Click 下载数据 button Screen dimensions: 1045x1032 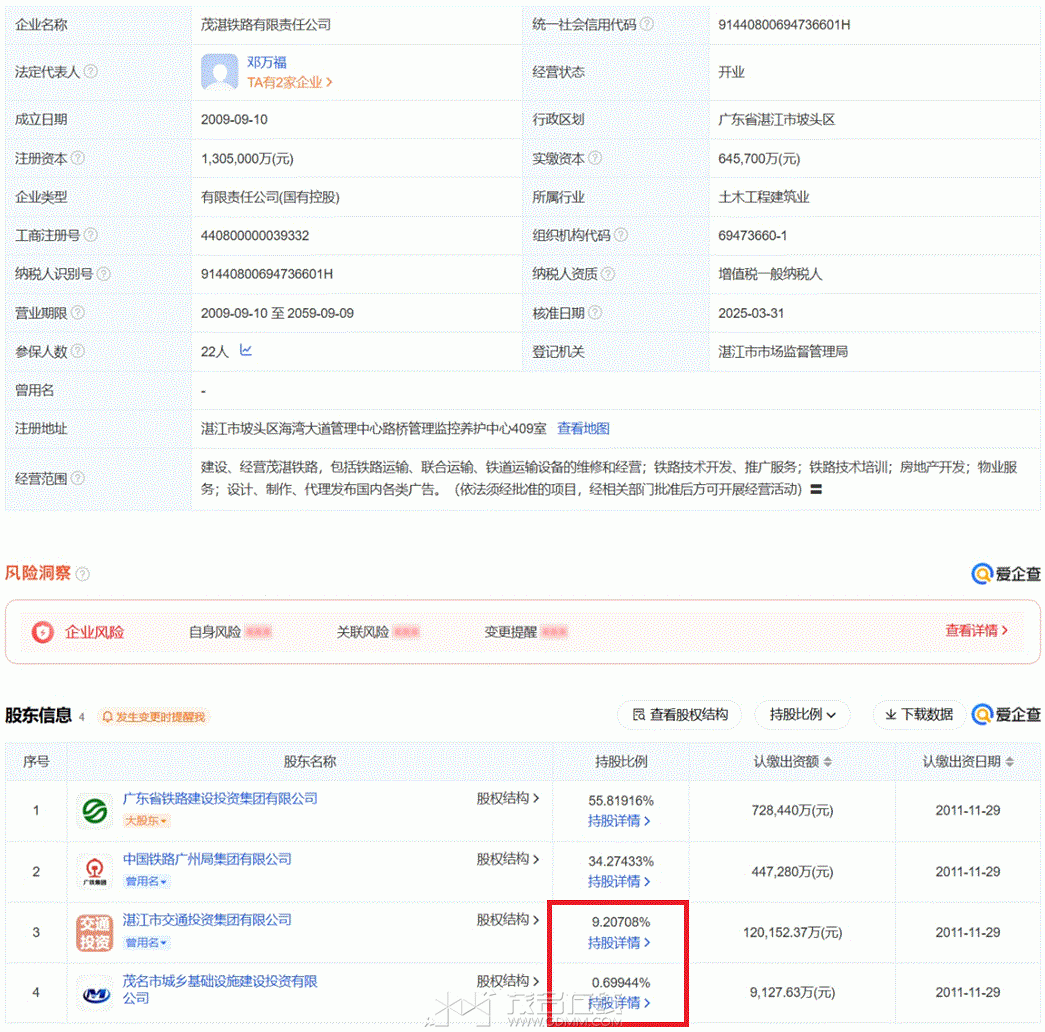918,715
